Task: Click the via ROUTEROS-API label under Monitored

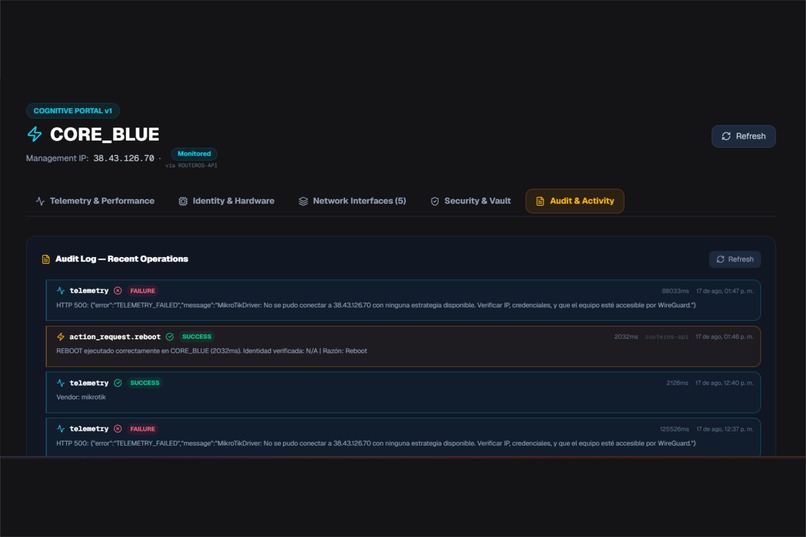Action: [x=191, y=165]
